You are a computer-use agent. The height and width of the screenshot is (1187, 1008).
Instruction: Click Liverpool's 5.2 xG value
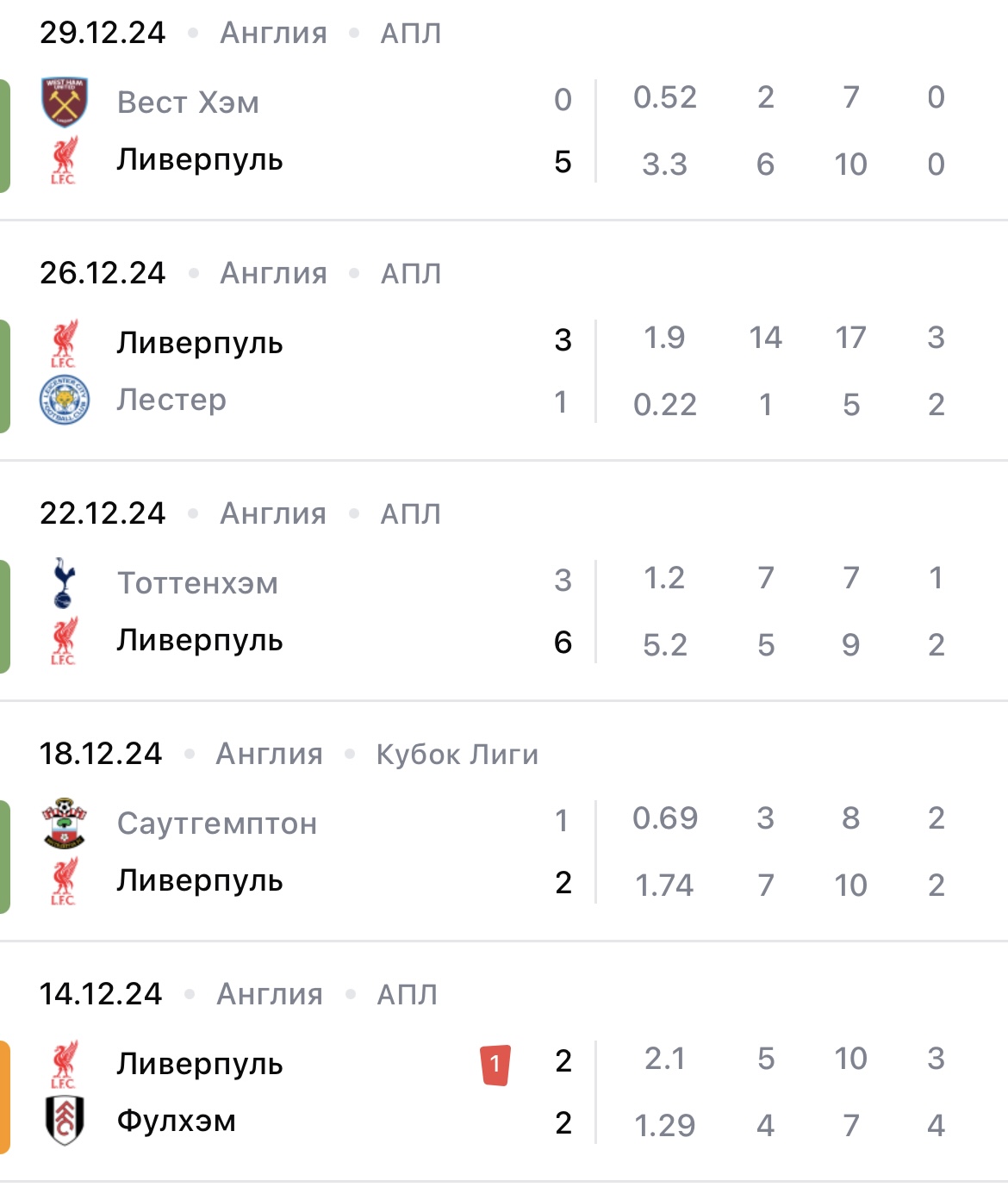(664, 645)
